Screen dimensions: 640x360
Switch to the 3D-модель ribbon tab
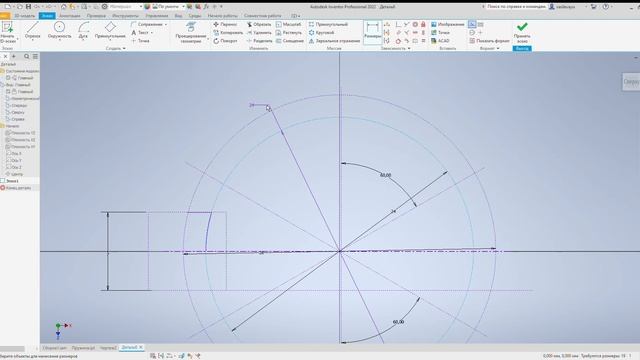[x=24, y=16]
